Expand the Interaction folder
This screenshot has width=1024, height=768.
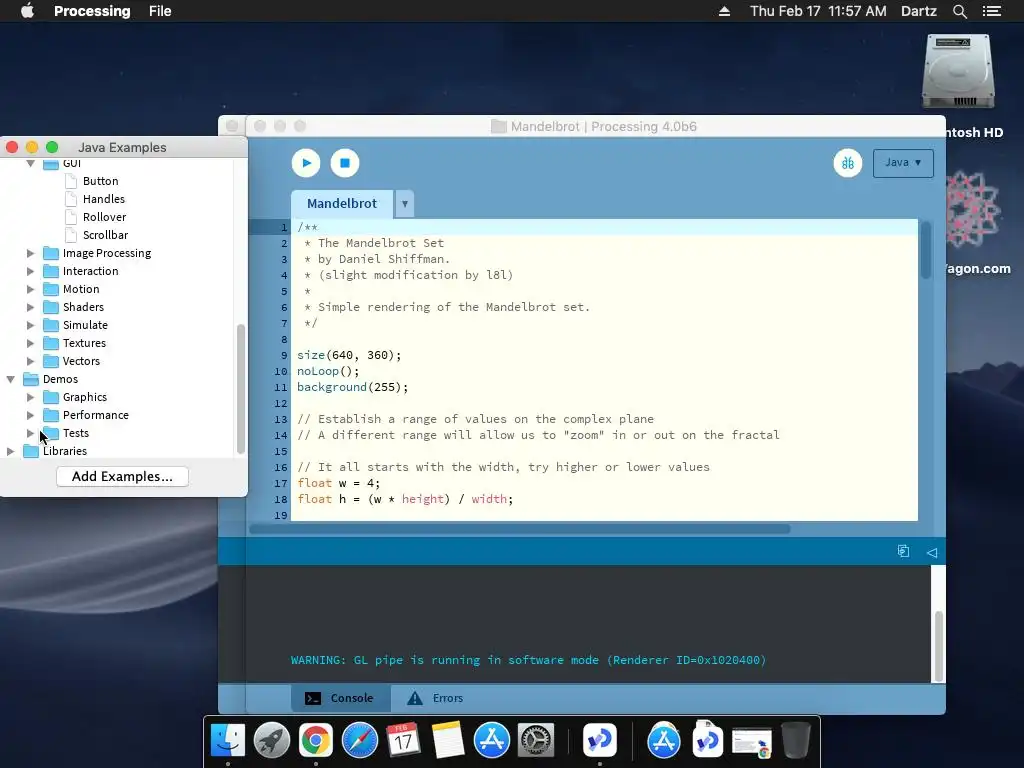click(x=31, y=271)
